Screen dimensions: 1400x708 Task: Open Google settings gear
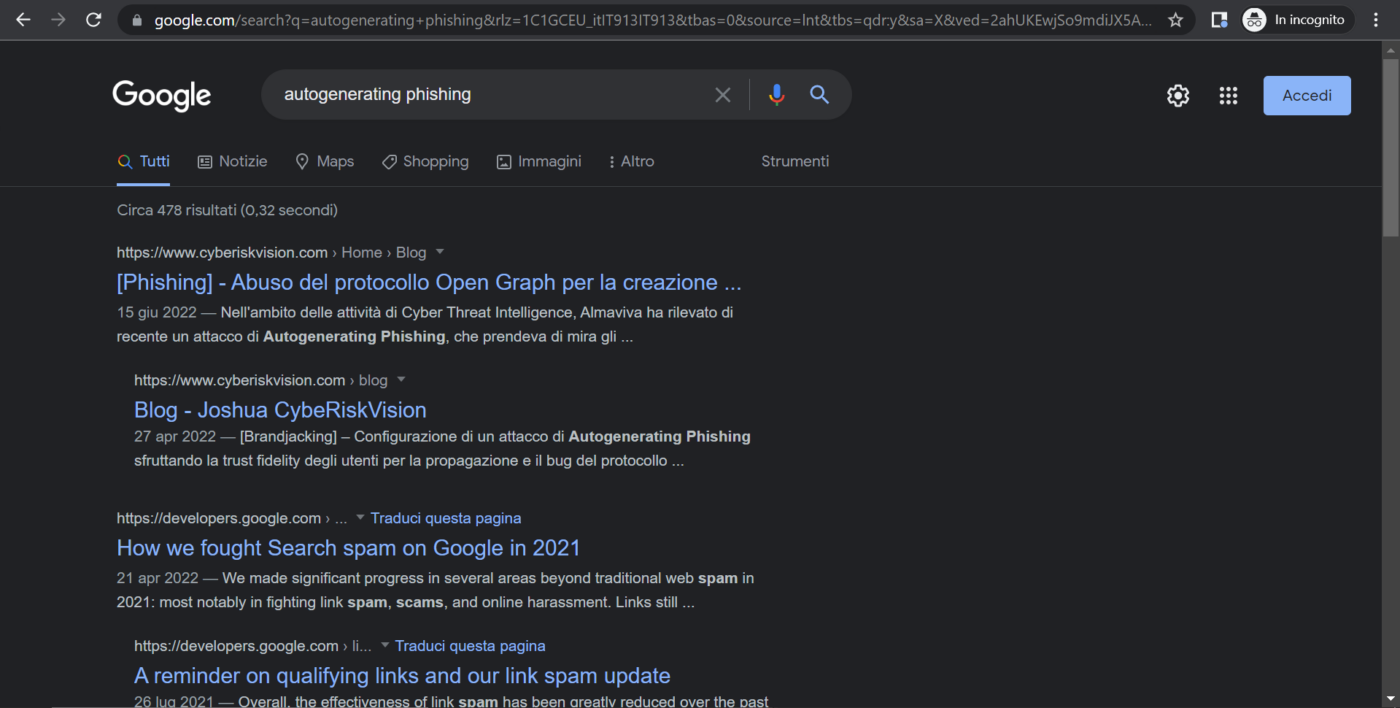pos(1178,95)
